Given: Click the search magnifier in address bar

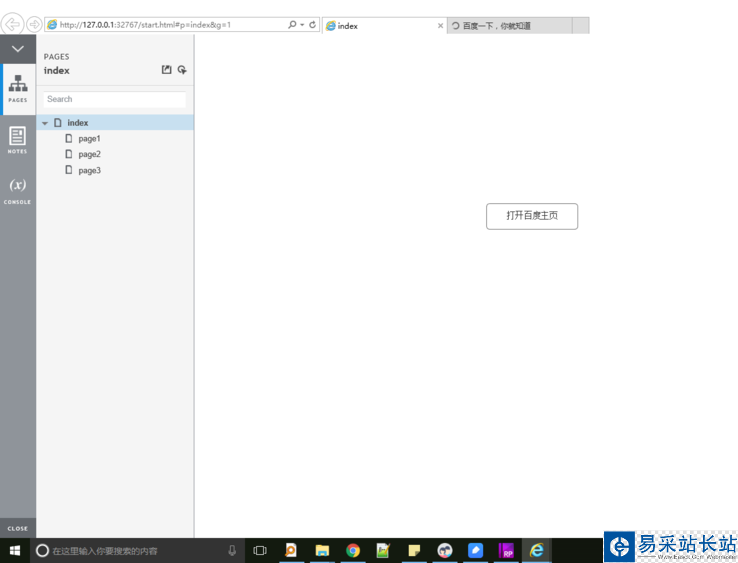Looking at the screenshot, I should [x=292, y=24].
